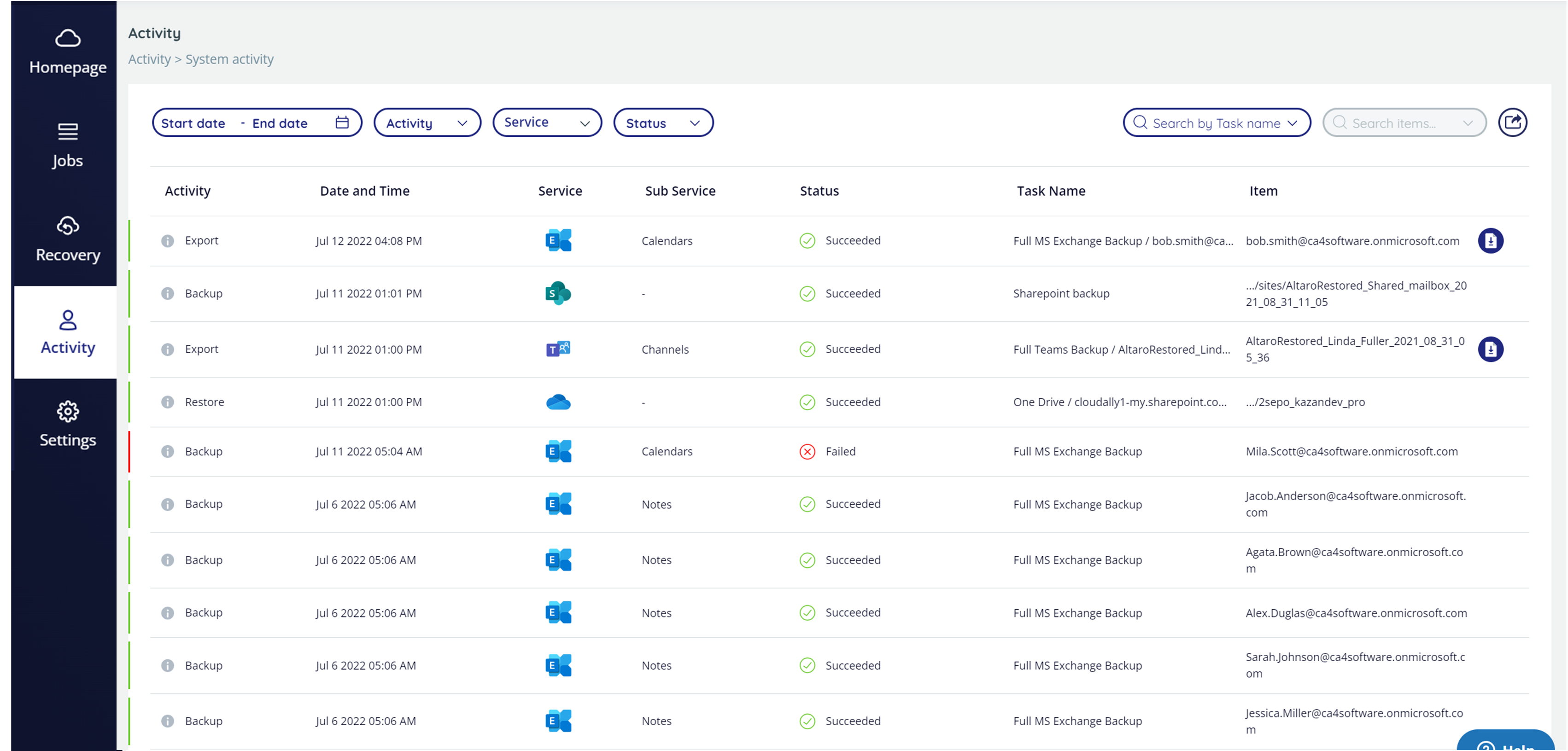The image size is (1568, 751).
Task: Click the SharePoint service icon
Action: pyautogui.click(x=557, y=293)
